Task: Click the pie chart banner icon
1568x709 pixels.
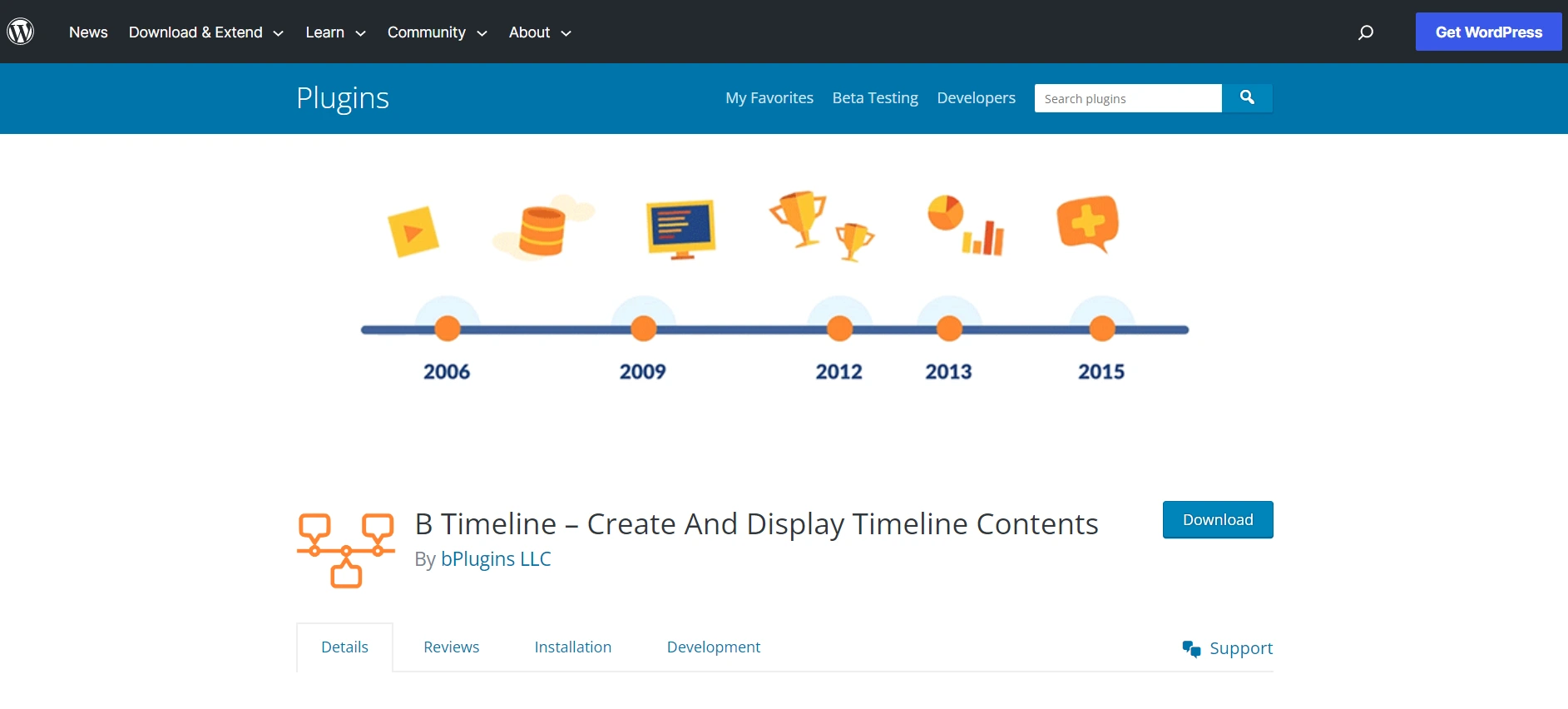Action: [x=946, y=213]
